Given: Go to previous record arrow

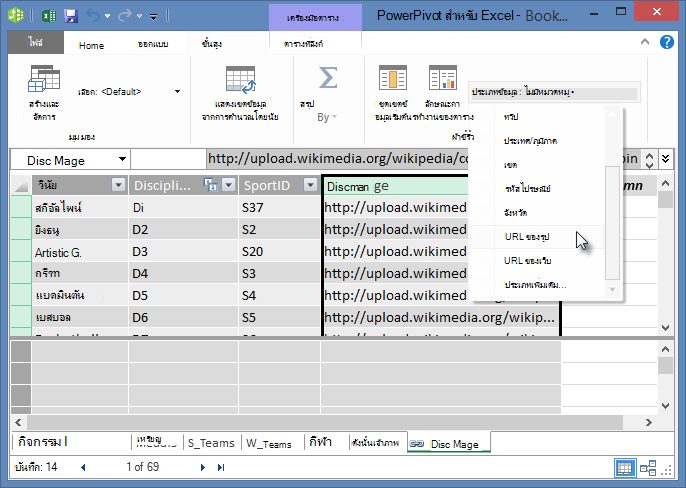Looking at the screenshot, I should pyautogui.click(x=83, y=467).
